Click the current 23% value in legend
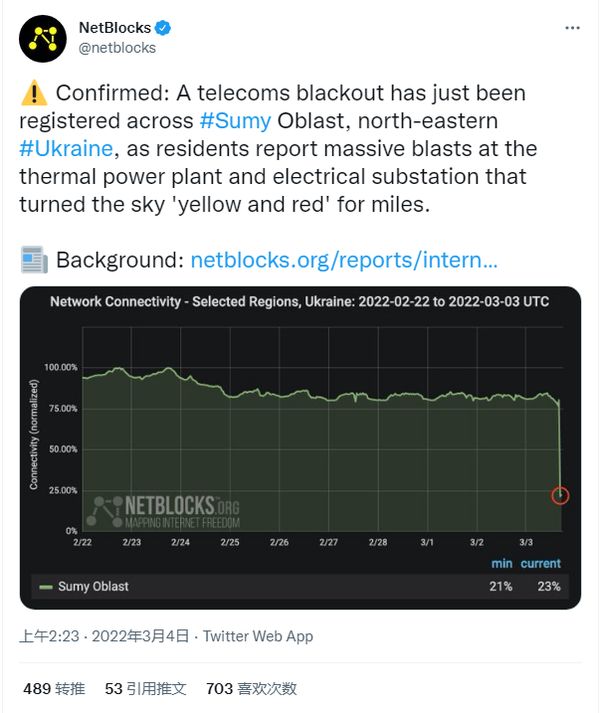The image size is (600, 713). (x=548, y=586)
